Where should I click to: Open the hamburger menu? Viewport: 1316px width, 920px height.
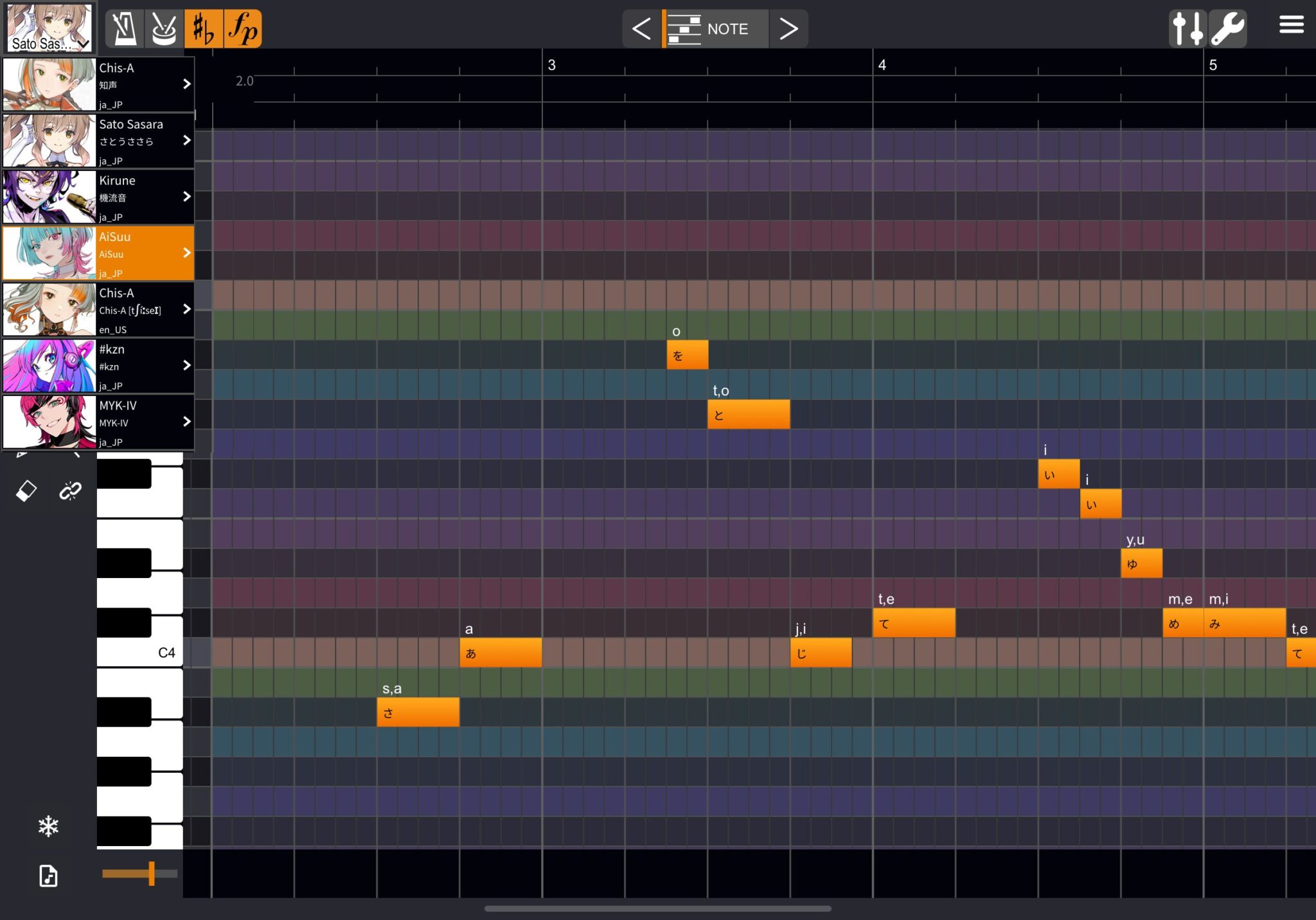[x=1291, y=25]
